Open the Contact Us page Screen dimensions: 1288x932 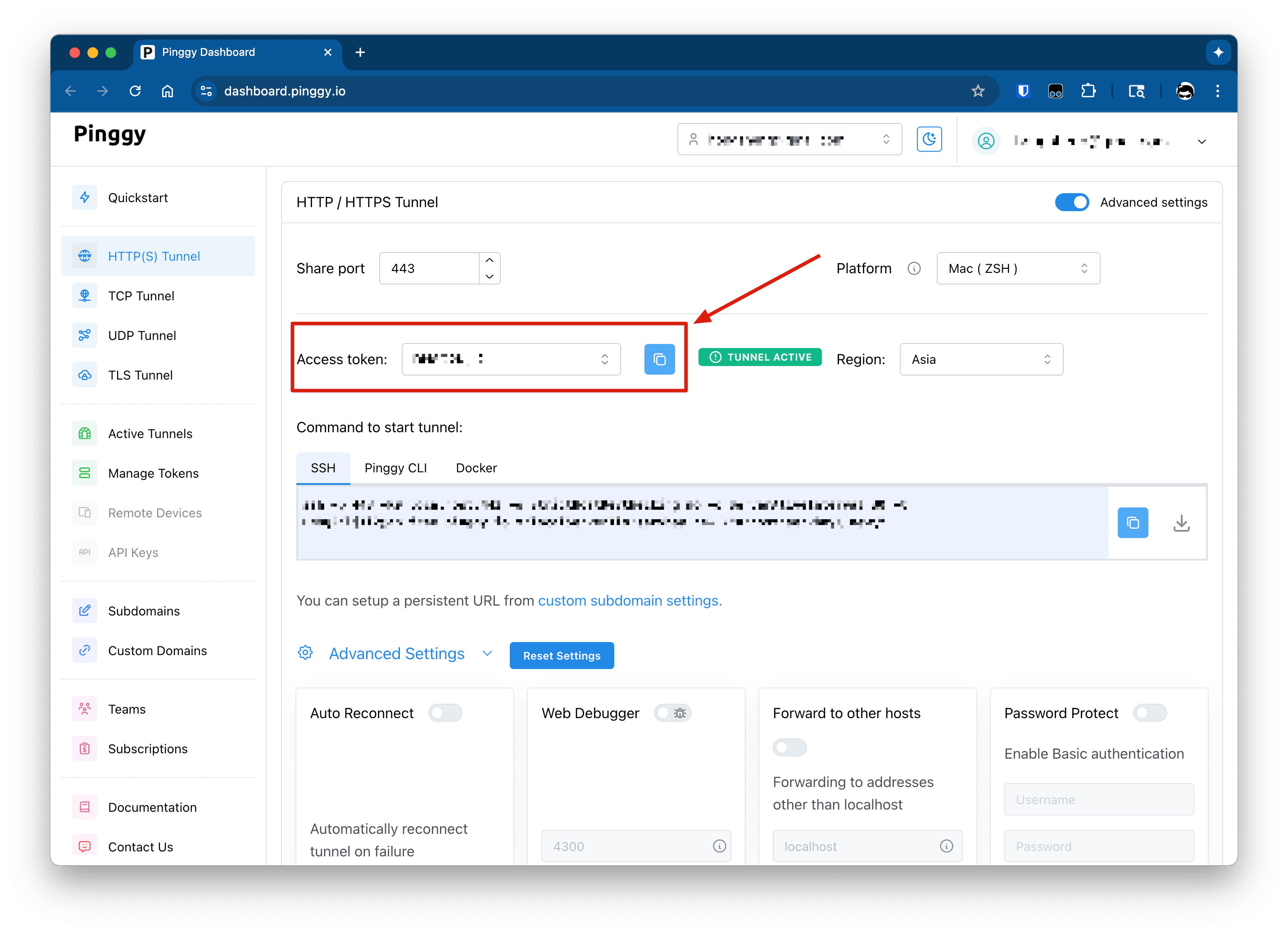click(x=158, y=847)
